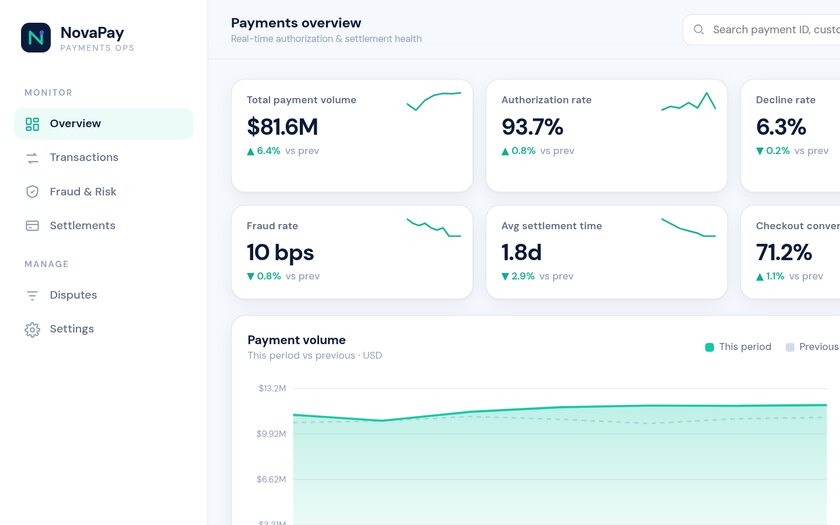Click the $9.92M axis label
840x525 pixels.
click(271, 434)
